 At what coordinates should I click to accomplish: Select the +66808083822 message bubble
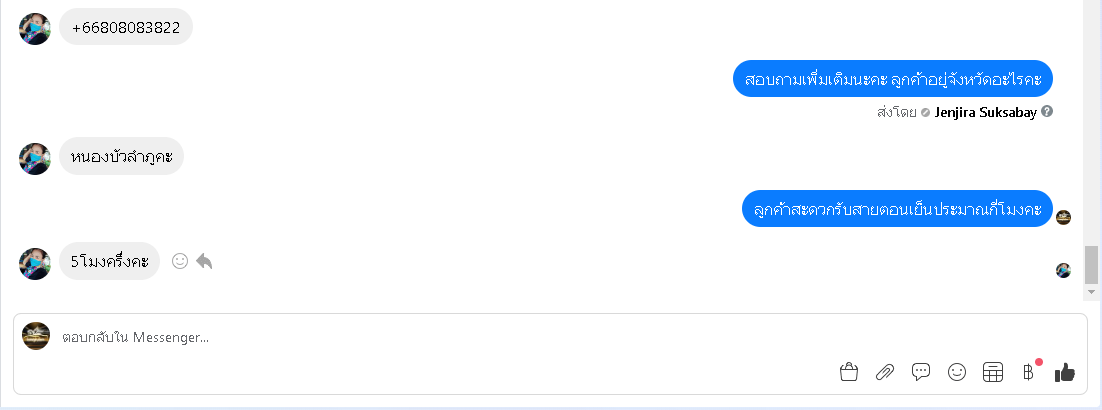(126, 27)
